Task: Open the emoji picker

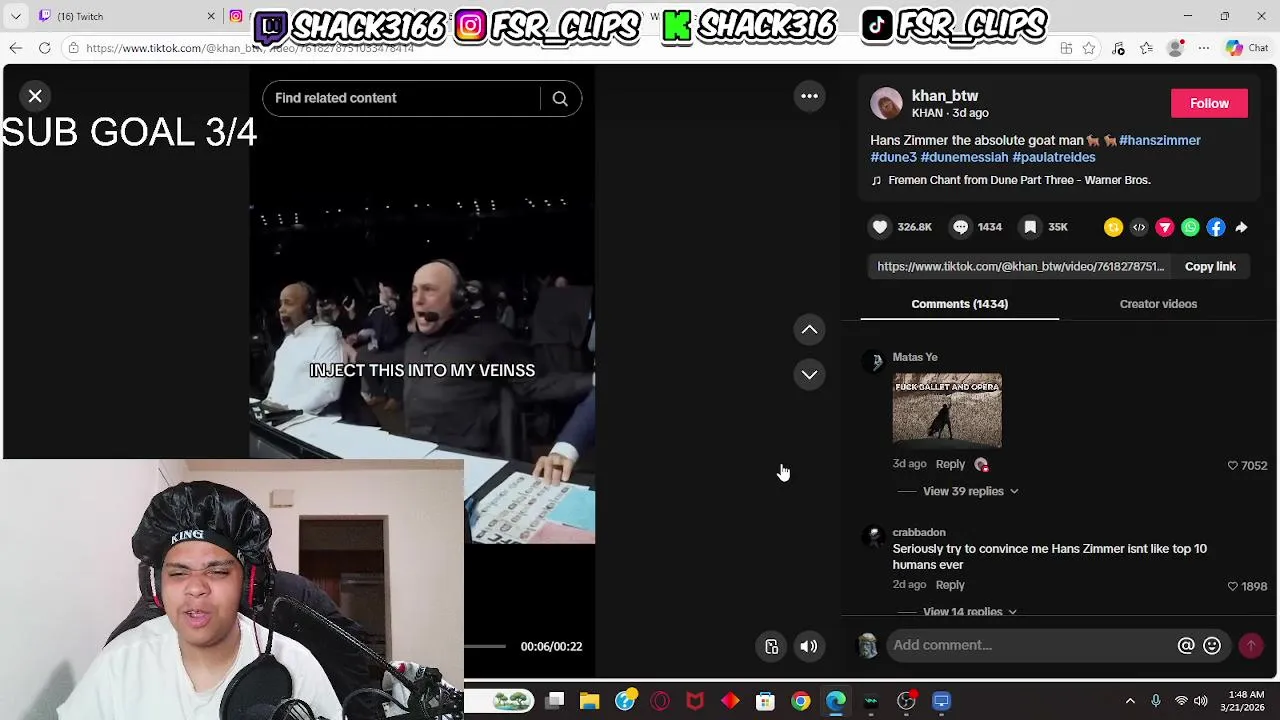Action: tap(1212, 646)
